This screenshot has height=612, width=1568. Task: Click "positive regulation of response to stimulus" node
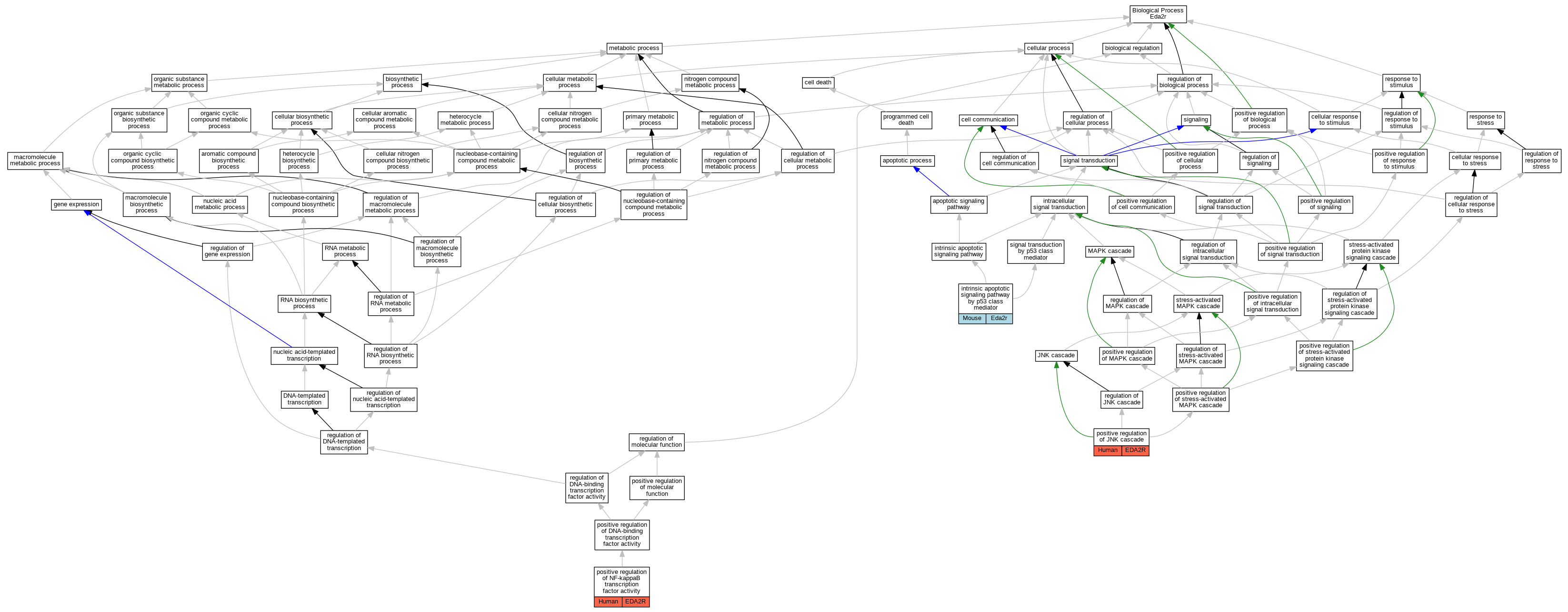coord(1399,161)
